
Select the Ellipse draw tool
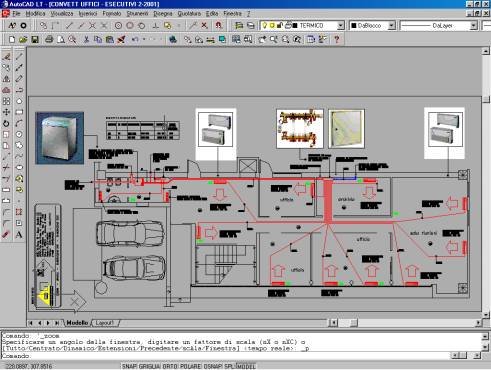click(19, 168)
